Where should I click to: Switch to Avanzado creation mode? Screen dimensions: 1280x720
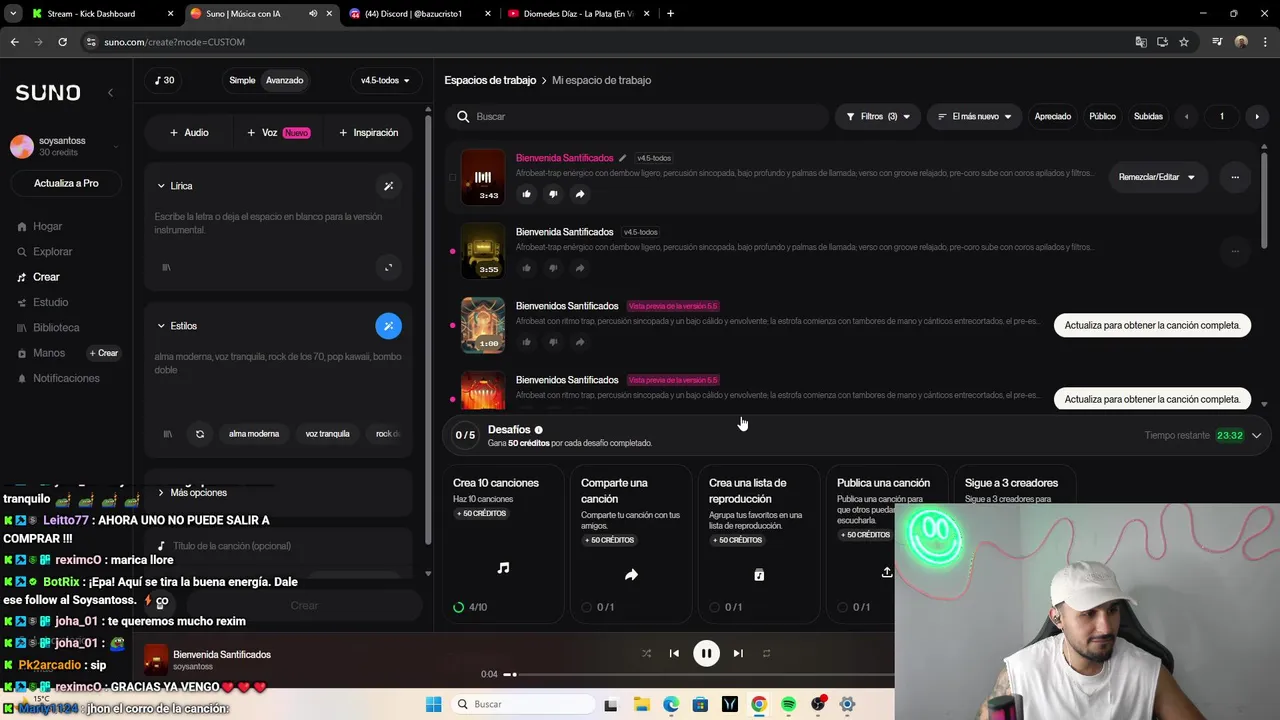coord(284,80)
